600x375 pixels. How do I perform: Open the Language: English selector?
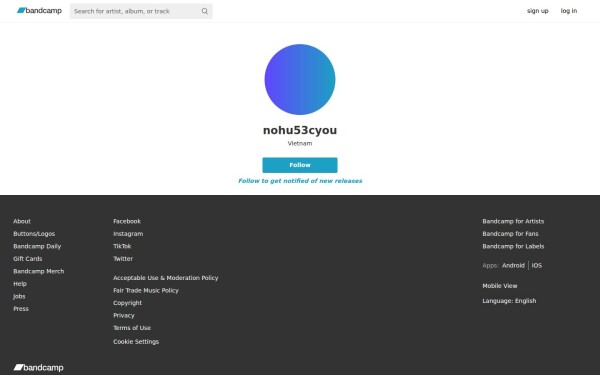[509, 301]
